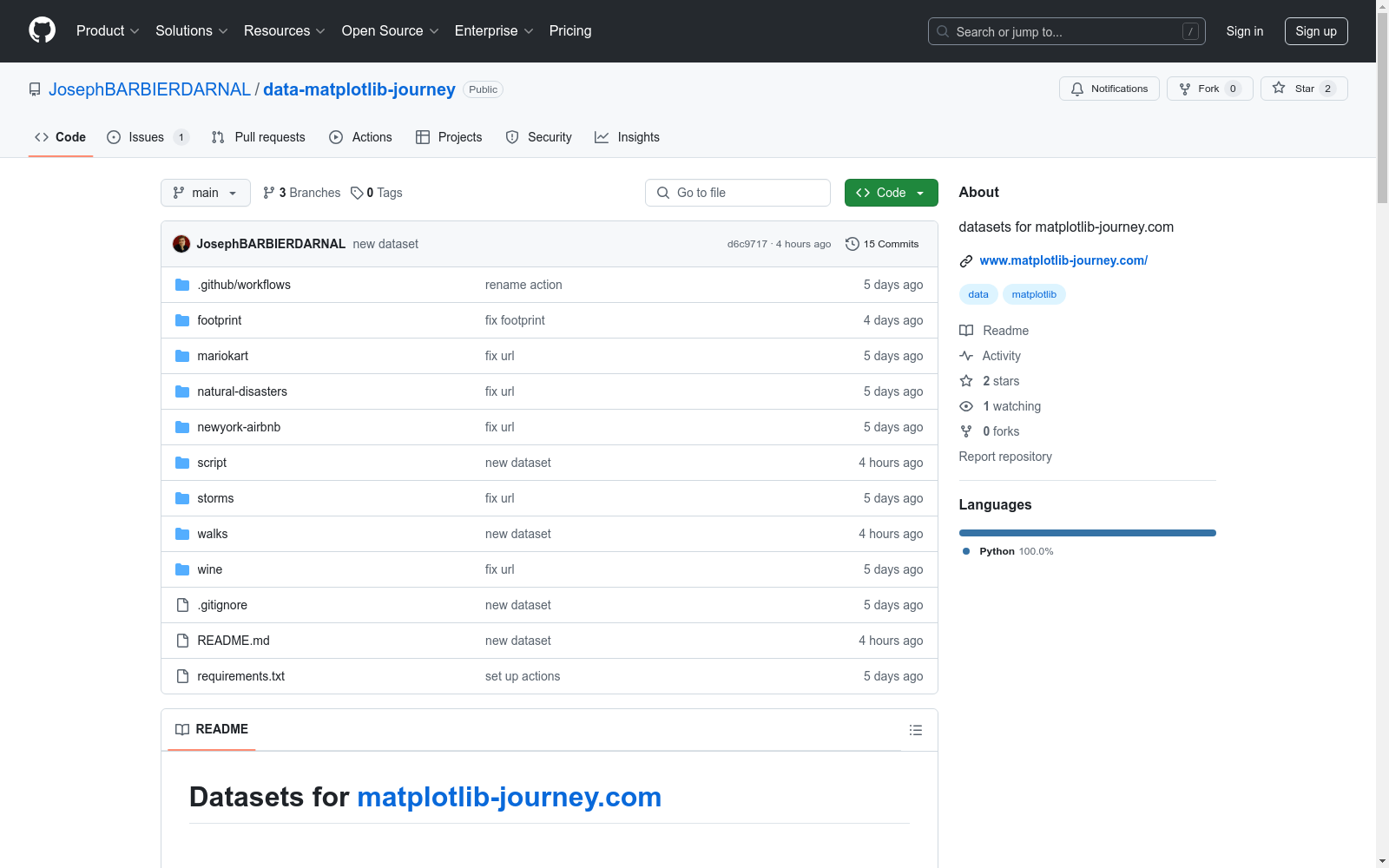
Task: Open the Pull requests tab
Action: 259,137
